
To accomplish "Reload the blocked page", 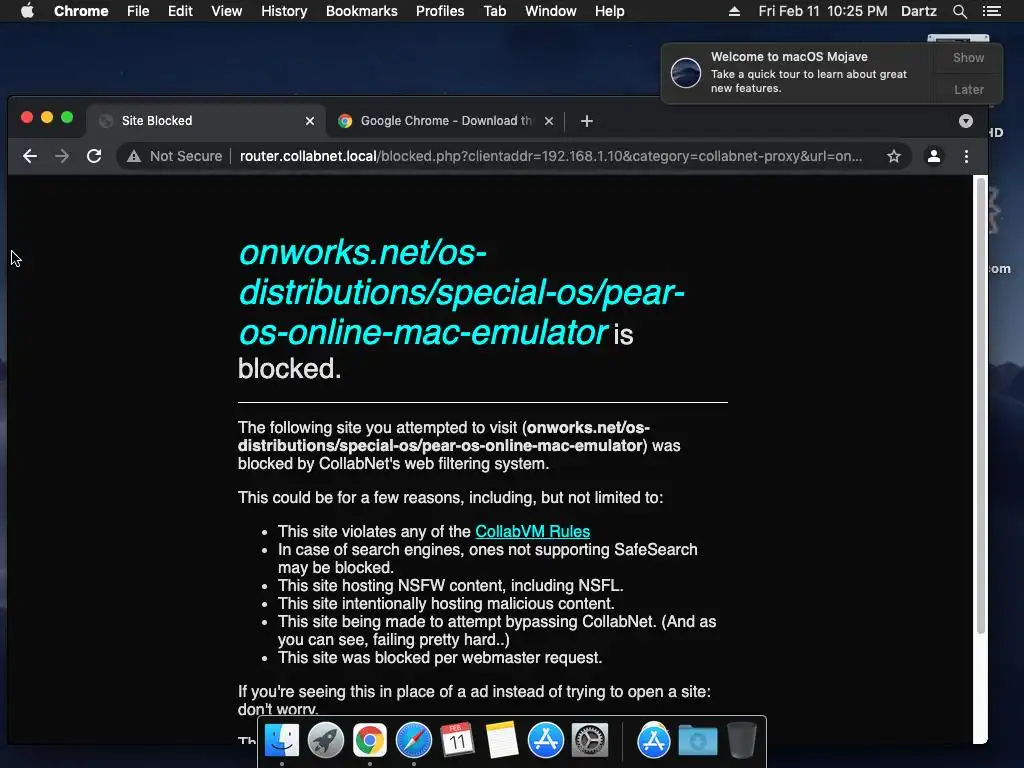I will [94, 156].
